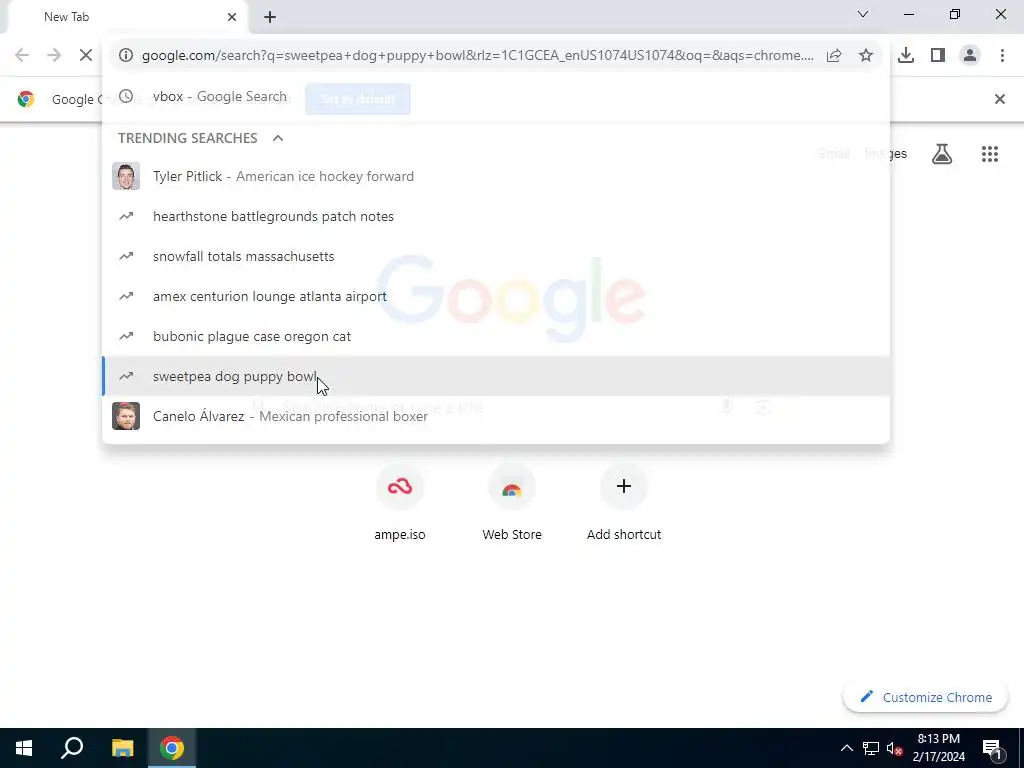This screenshot has width=1024, height=768.
Task: Open the ampe.iso shortcut
Action: tap(400, 503)
